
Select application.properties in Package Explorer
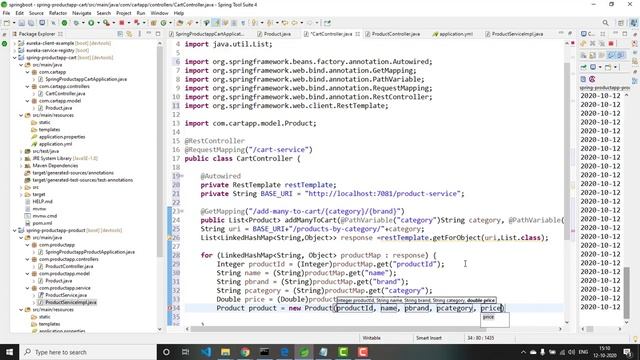[x=62, y=137]
